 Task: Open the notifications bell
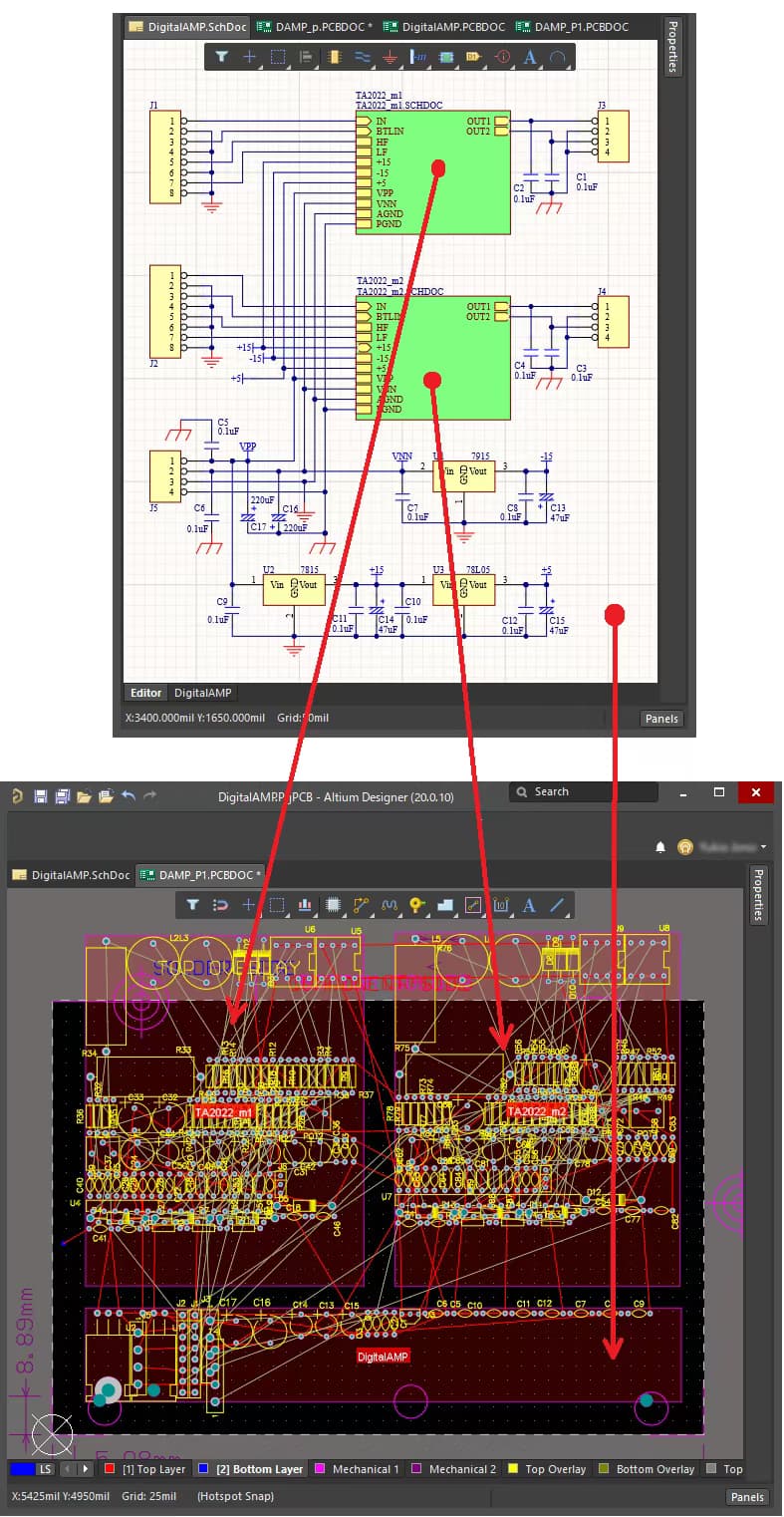[659, 847]
